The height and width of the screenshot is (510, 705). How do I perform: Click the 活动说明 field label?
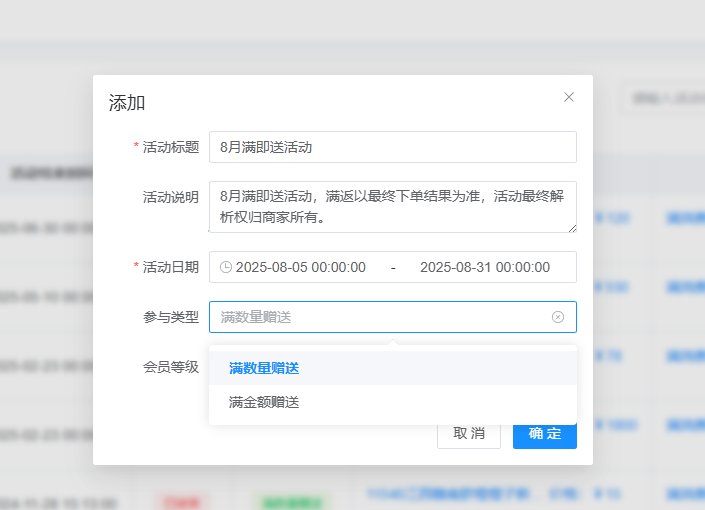(x=170, y=197)
